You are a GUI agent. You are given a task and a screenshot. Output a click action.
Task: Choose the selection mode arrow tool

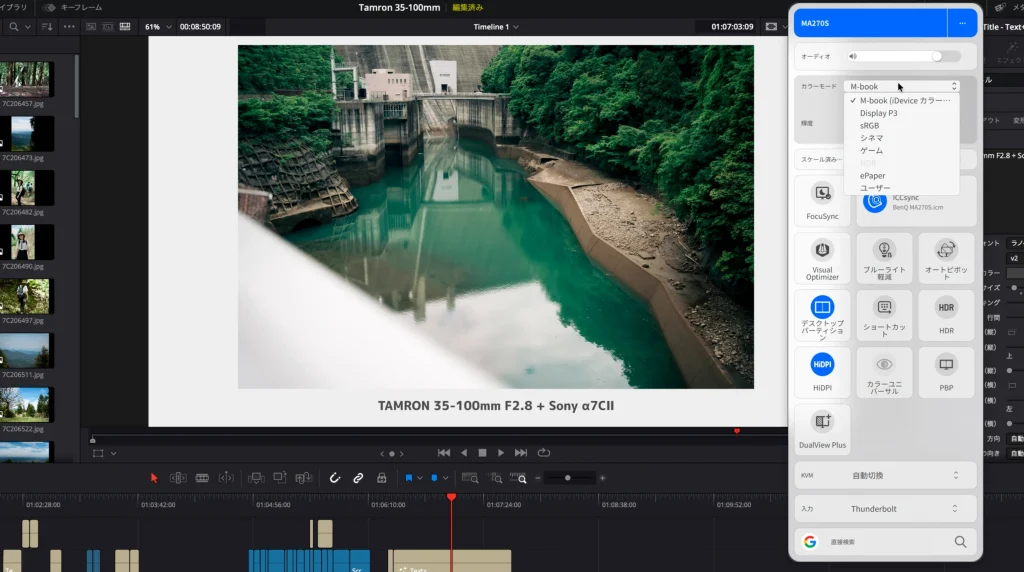pyautogui.click(x=154, y=478)
